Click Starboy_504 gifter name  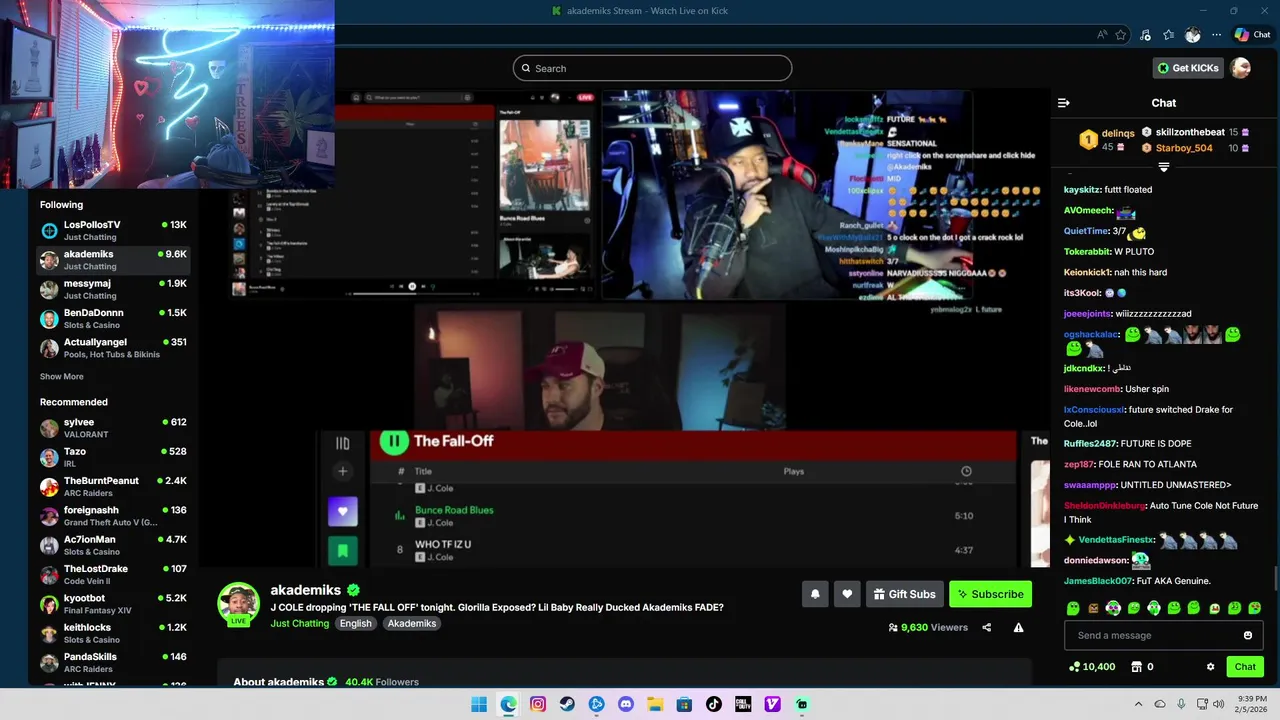coord(1184,148)
